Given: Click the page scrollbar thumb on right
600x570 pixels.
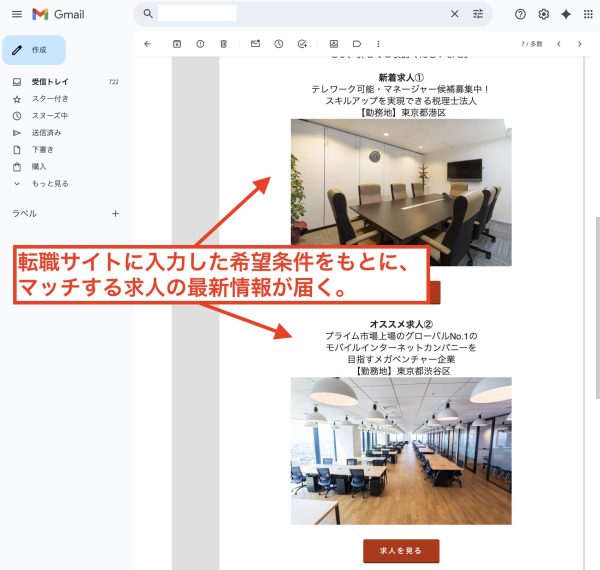Looking at the screenshot, I should [x=598, y=308].
